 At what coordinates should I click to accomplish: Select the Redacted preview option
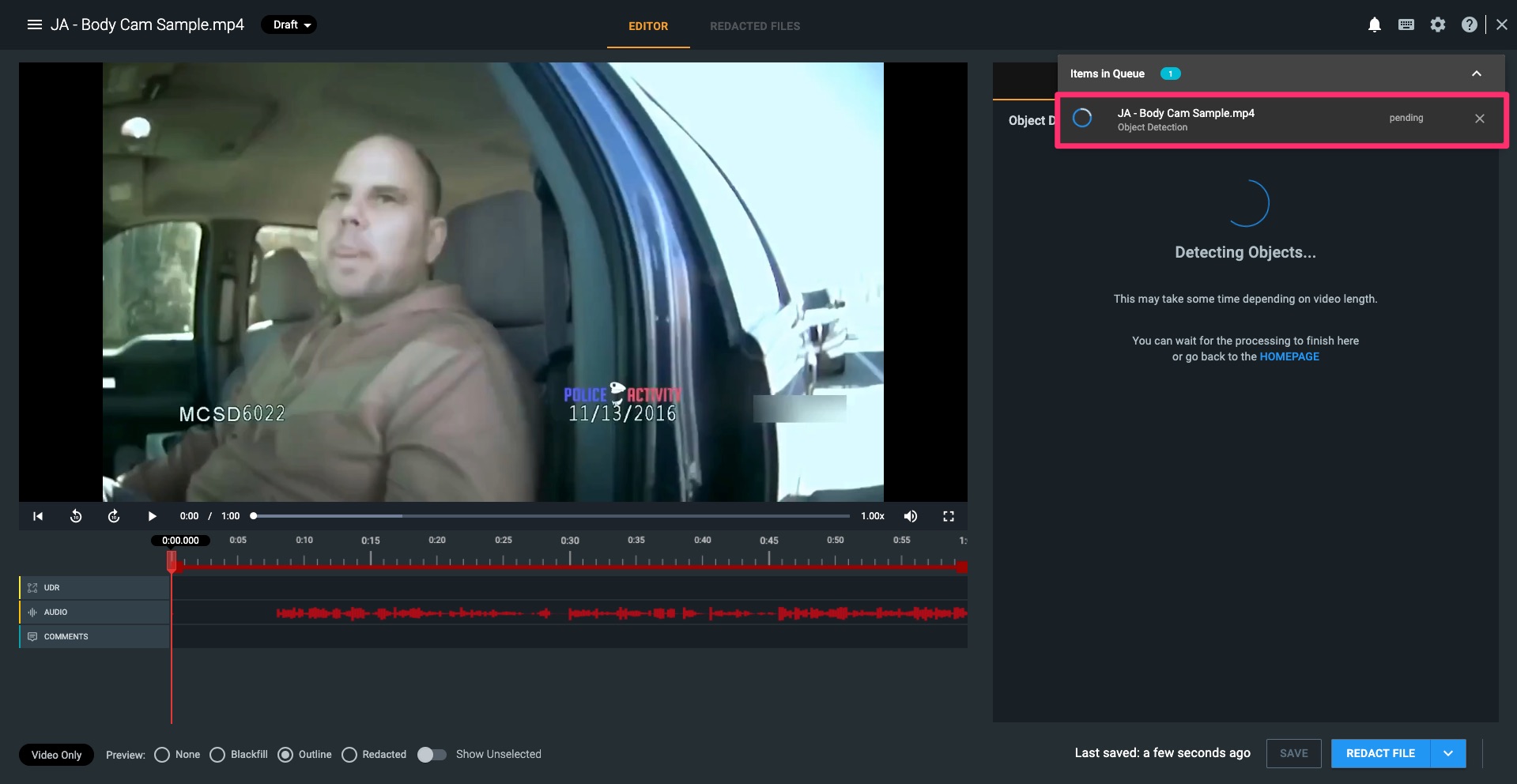349,755
